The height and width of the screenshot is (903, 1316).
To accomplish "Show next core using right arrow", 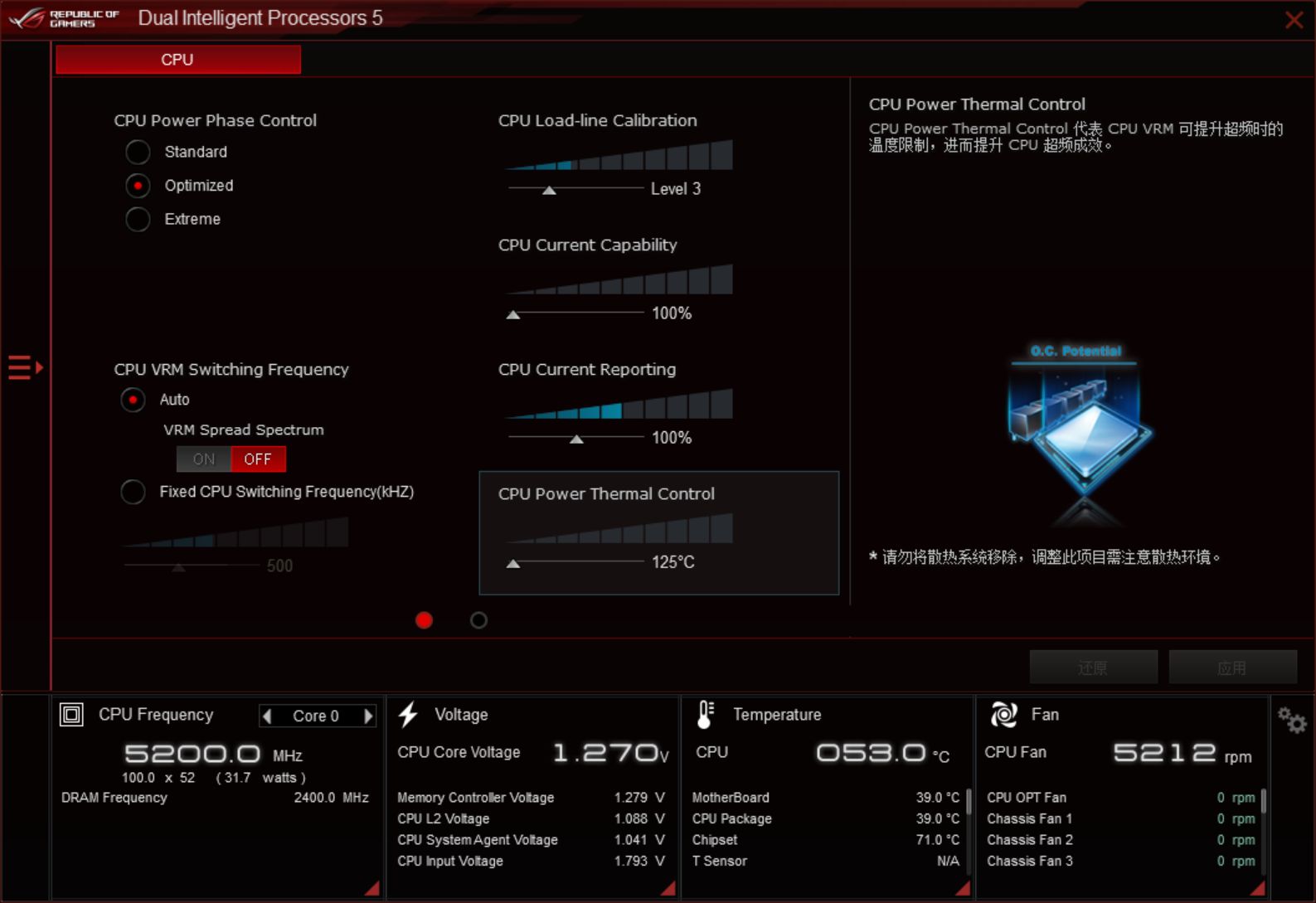I will tap(368, 716).
